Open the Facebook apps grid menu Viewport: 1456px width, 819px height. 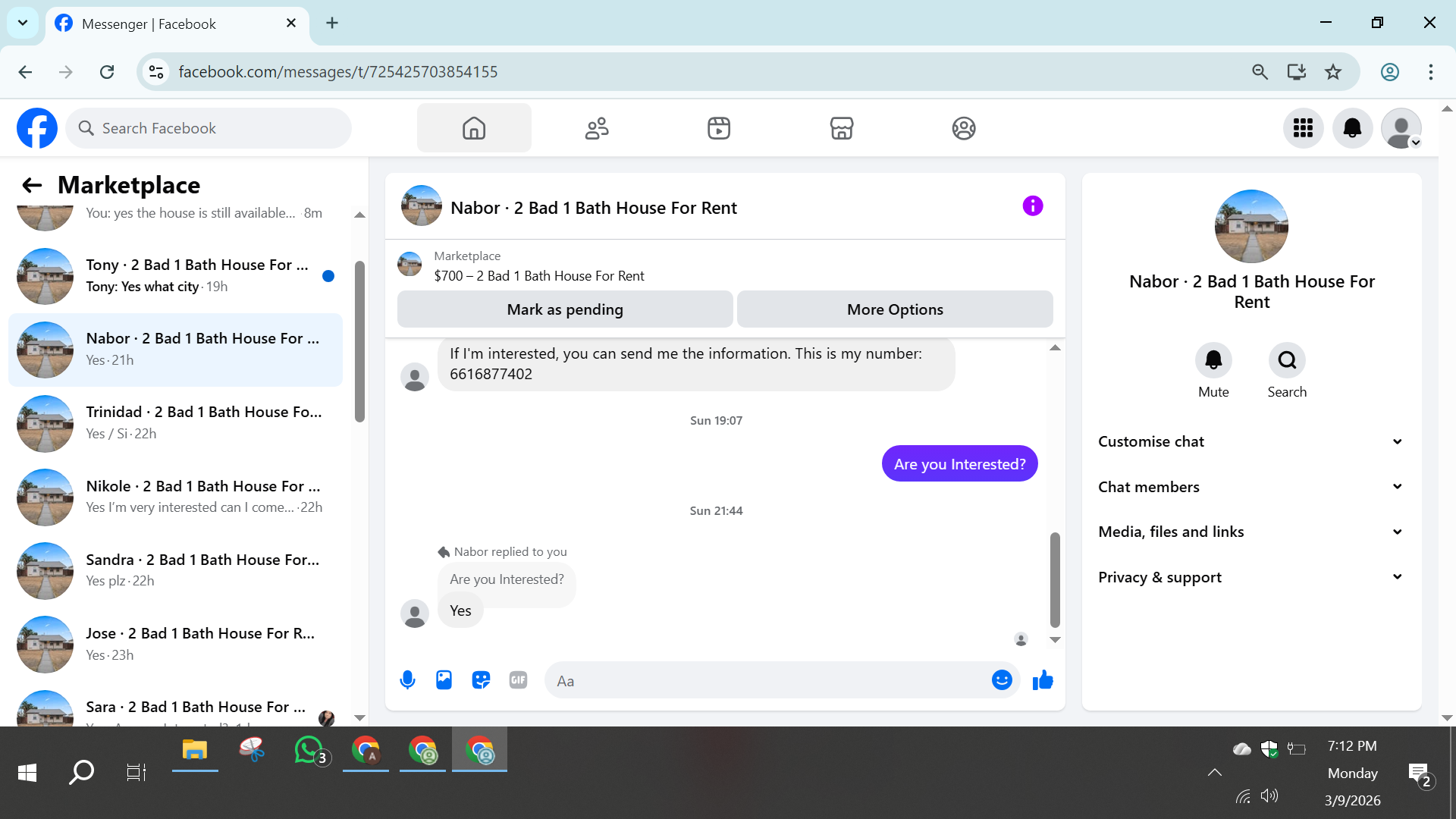click(x=1303, y=128)
